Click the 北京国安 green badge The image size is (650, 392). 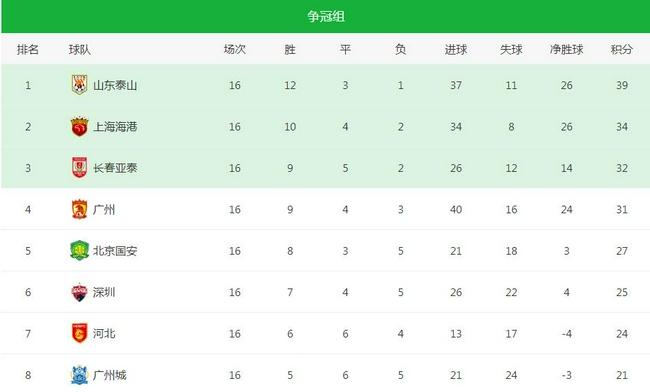79,250
